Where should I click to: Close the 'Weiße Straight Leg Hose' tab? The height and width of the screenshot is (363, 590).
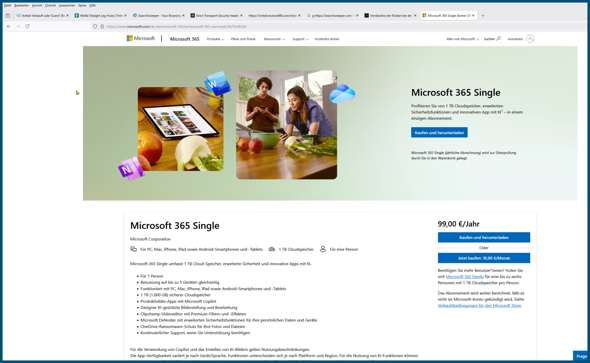coord(125,15)
